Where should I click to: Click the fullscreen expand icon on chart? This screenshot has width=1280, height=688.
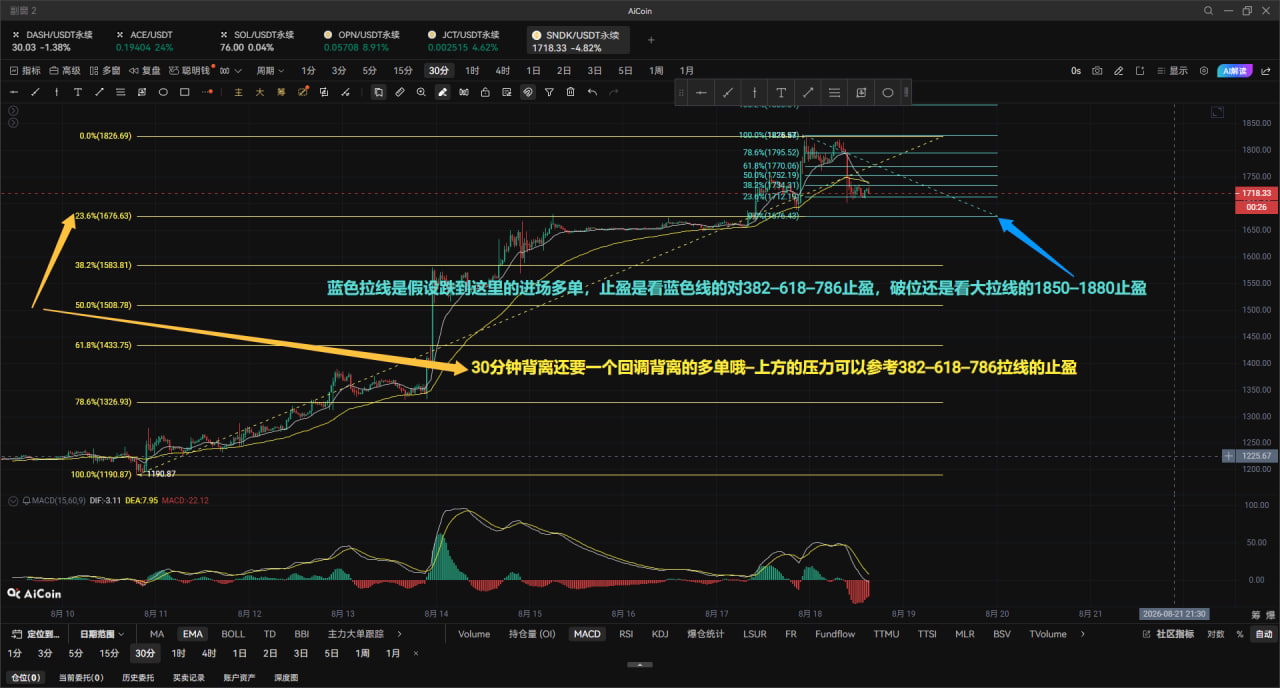point(1216,112)
